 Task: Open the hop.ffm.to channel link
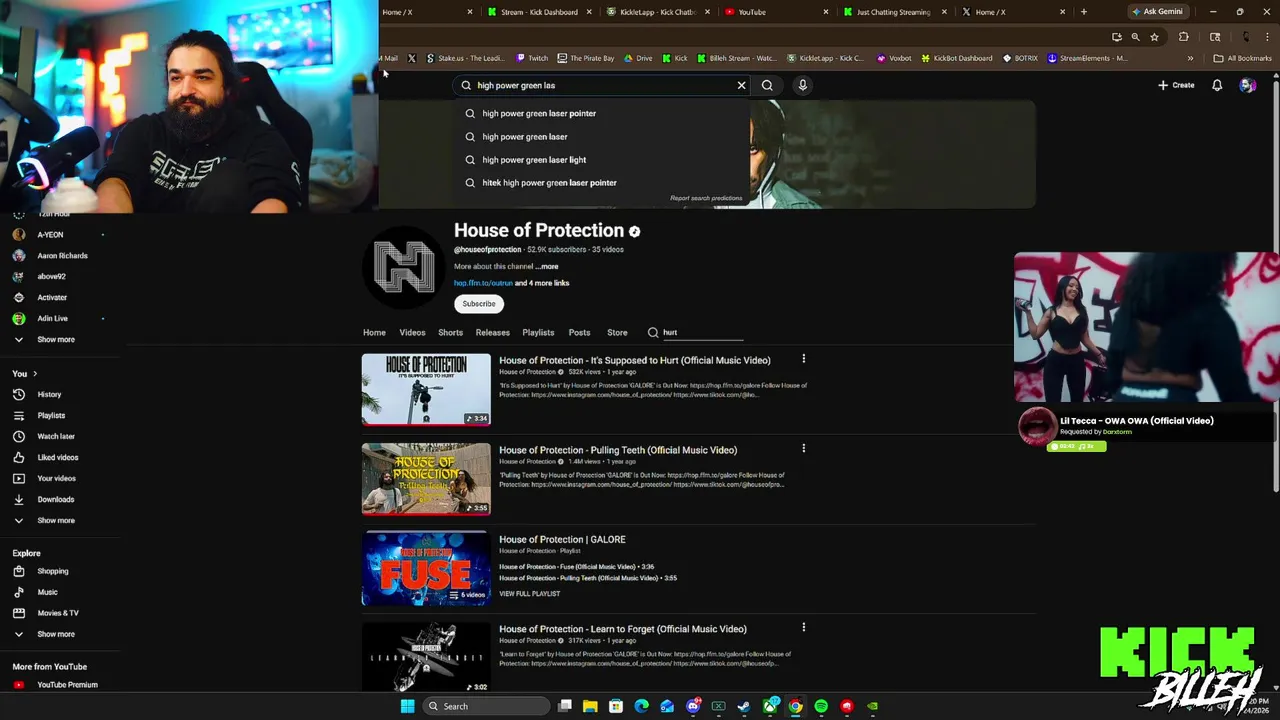tap(483, 283)
